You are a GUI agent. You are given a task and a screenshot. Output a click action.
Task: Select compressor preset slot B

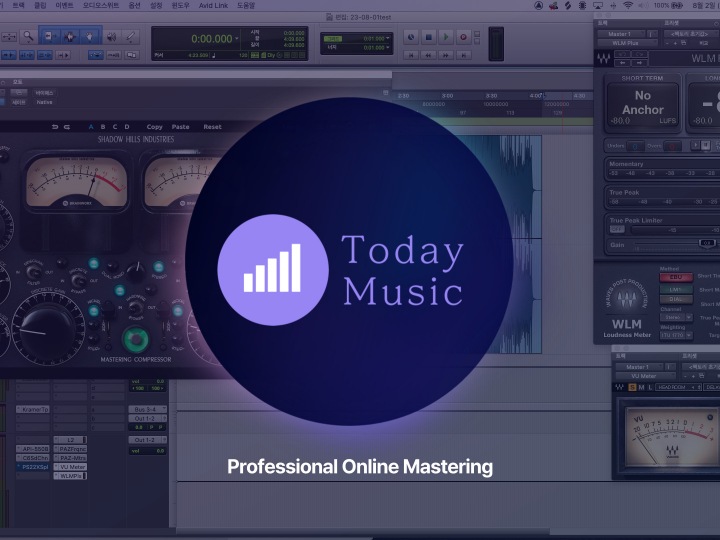coord(103,127)
